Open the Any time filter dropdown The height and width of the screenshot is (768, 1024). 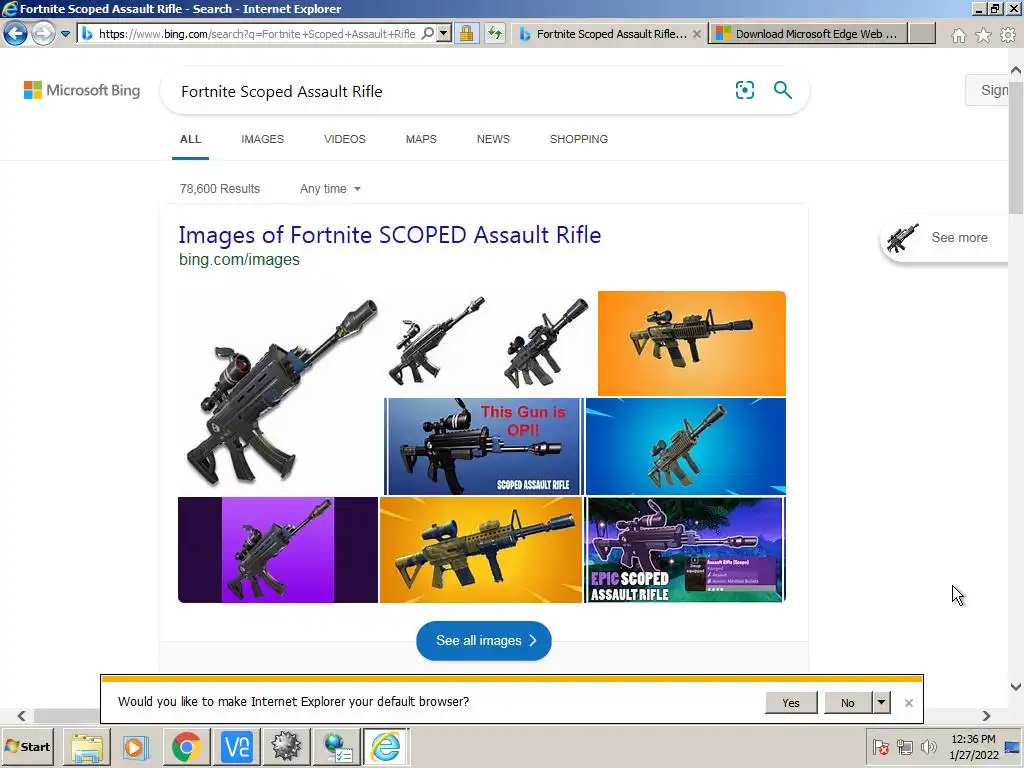tap(330, 189)
